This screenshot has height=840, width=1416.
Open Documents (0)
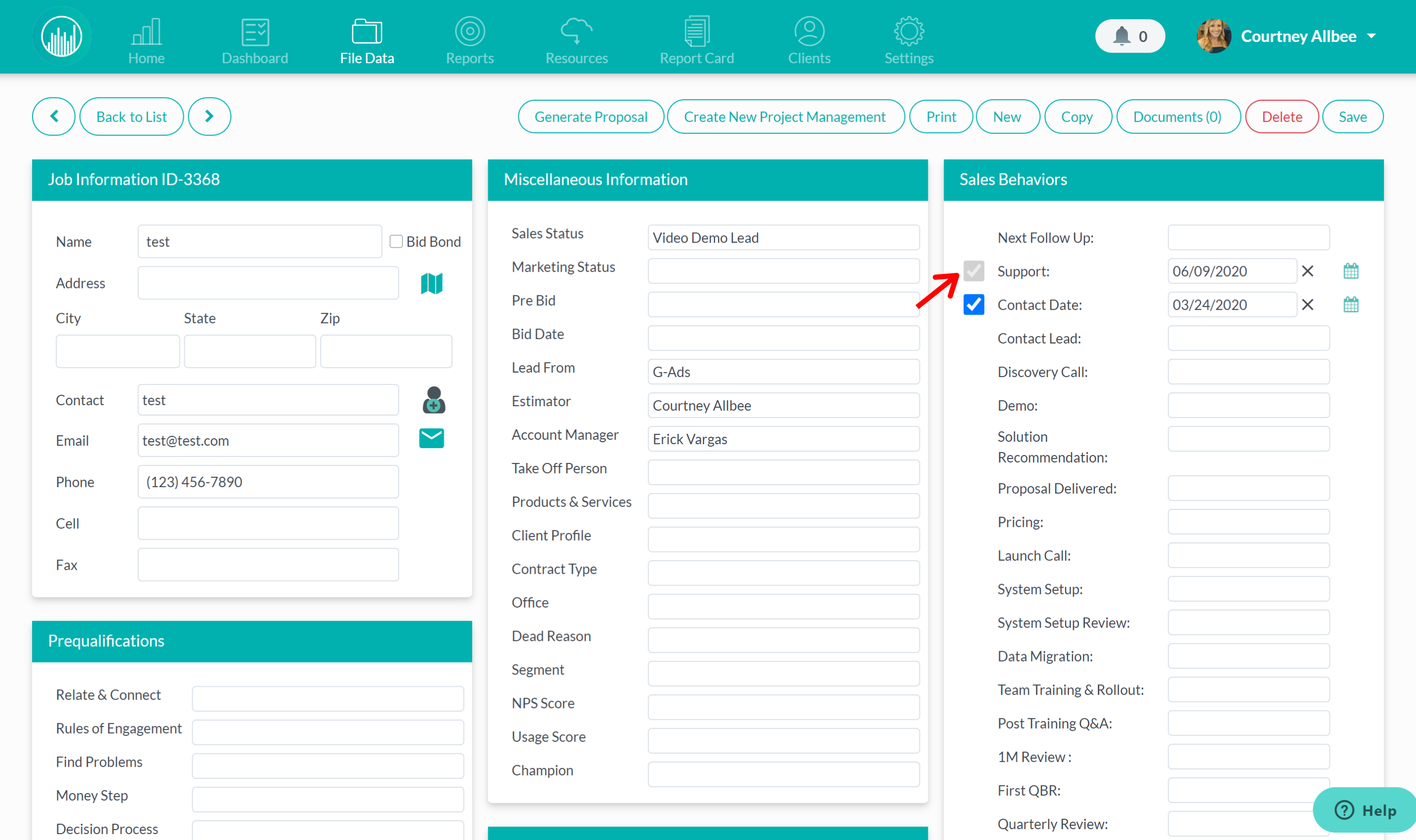pos(1178,117)
